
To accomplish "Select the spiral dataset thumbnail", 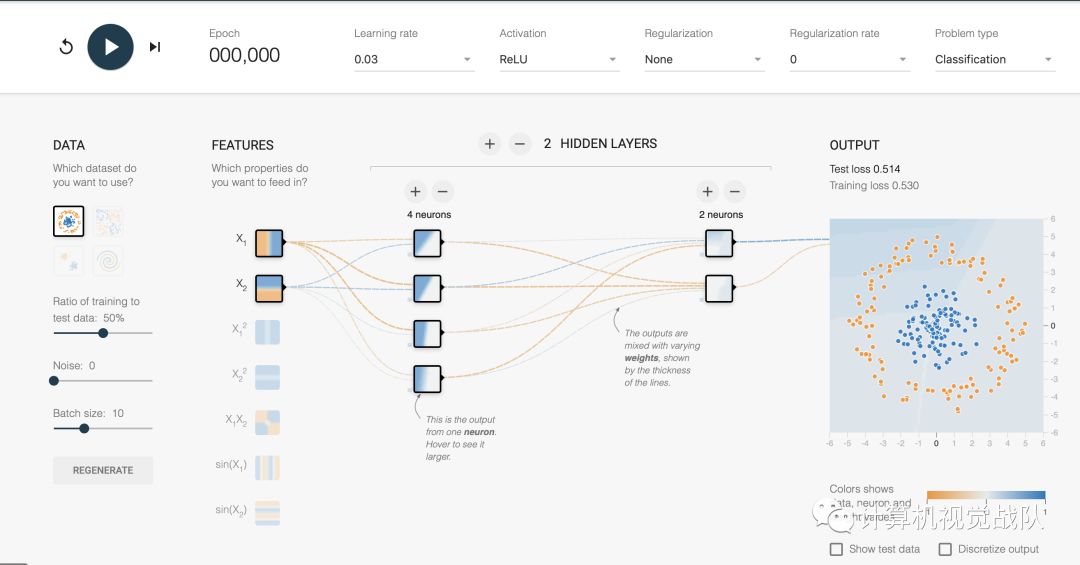I will (109, 261).
